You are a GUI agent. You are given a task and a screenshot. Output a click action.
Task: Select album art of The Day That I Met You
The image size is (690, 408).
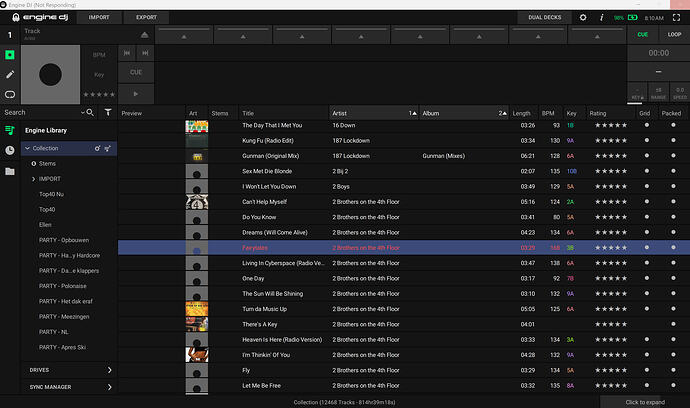click(197, 126)
